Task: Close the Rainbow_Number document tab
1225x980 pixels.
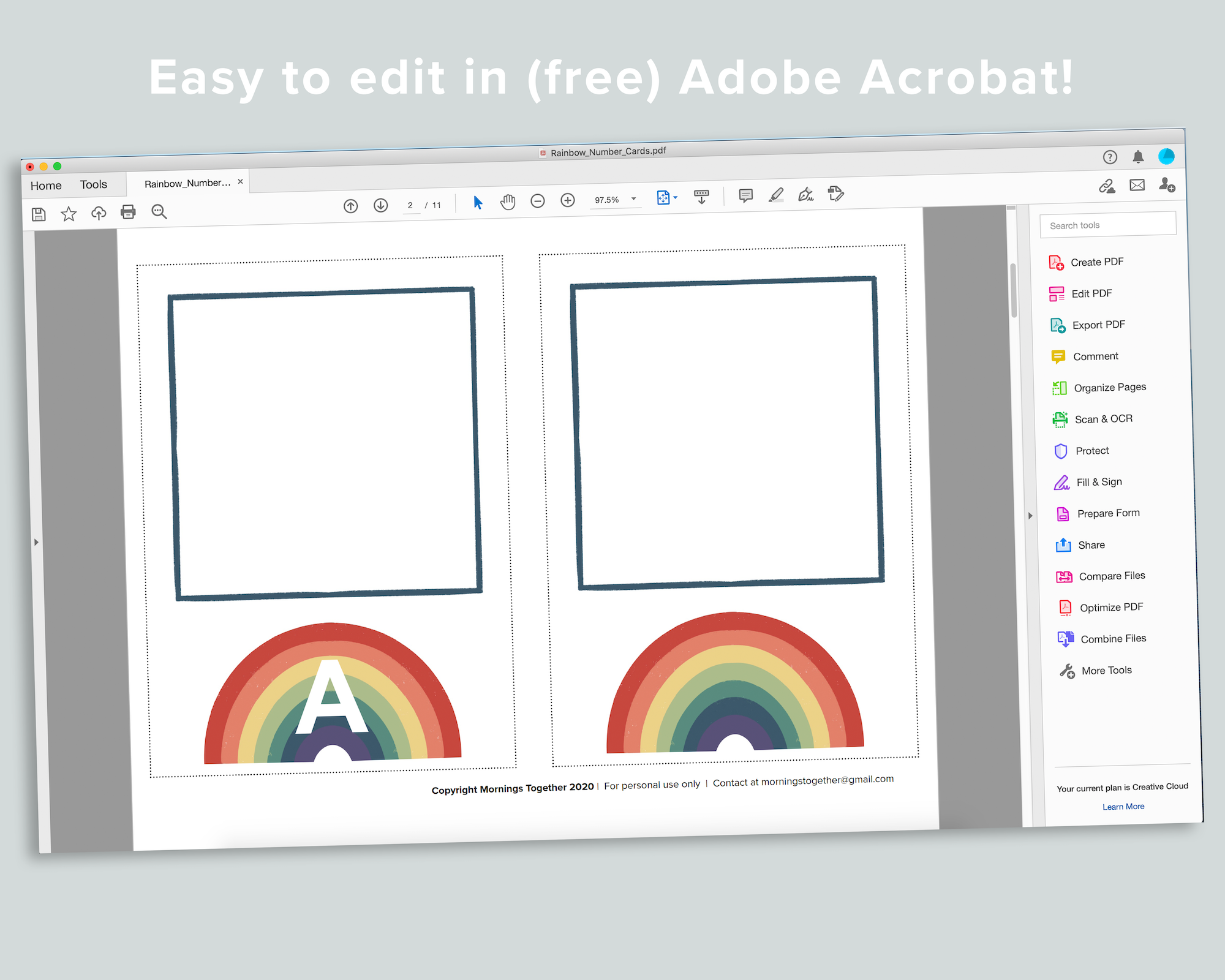Action: 241,181
